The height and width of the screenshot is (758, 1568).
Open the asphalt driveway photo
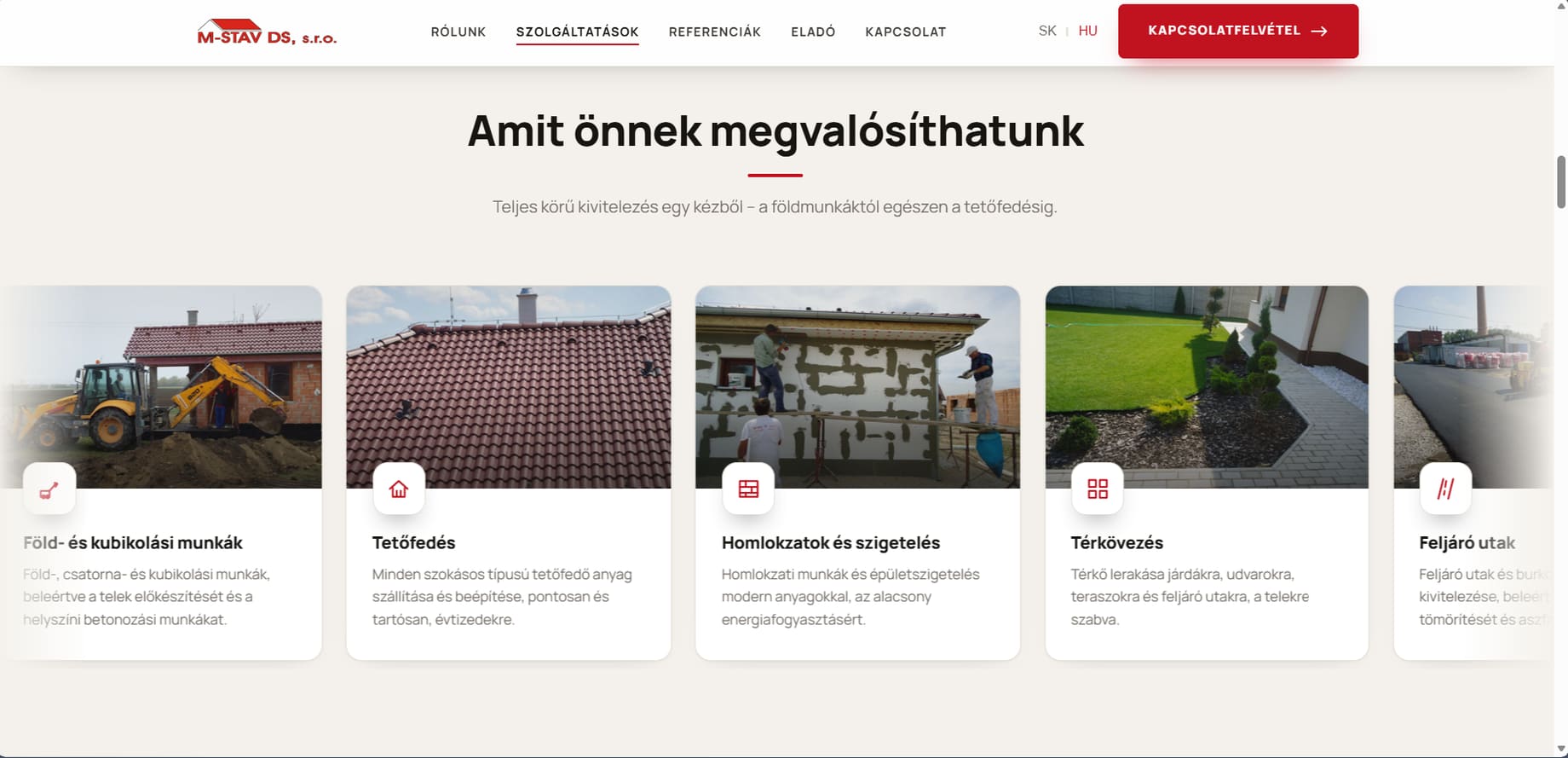click(1474, 387)
